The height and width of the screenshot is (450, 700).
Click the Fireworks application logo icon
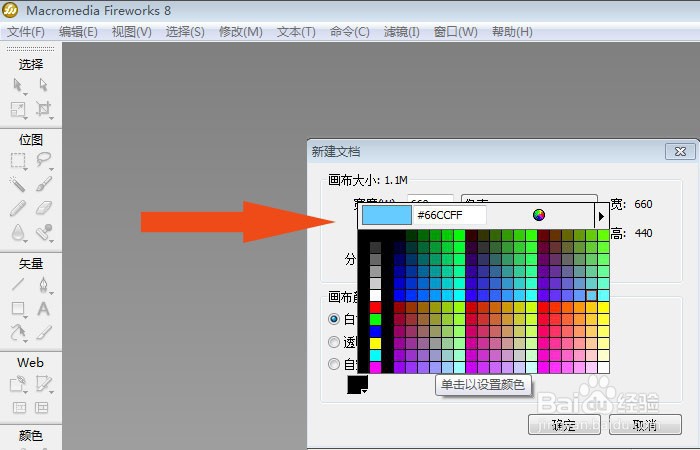tap(10, 10)
